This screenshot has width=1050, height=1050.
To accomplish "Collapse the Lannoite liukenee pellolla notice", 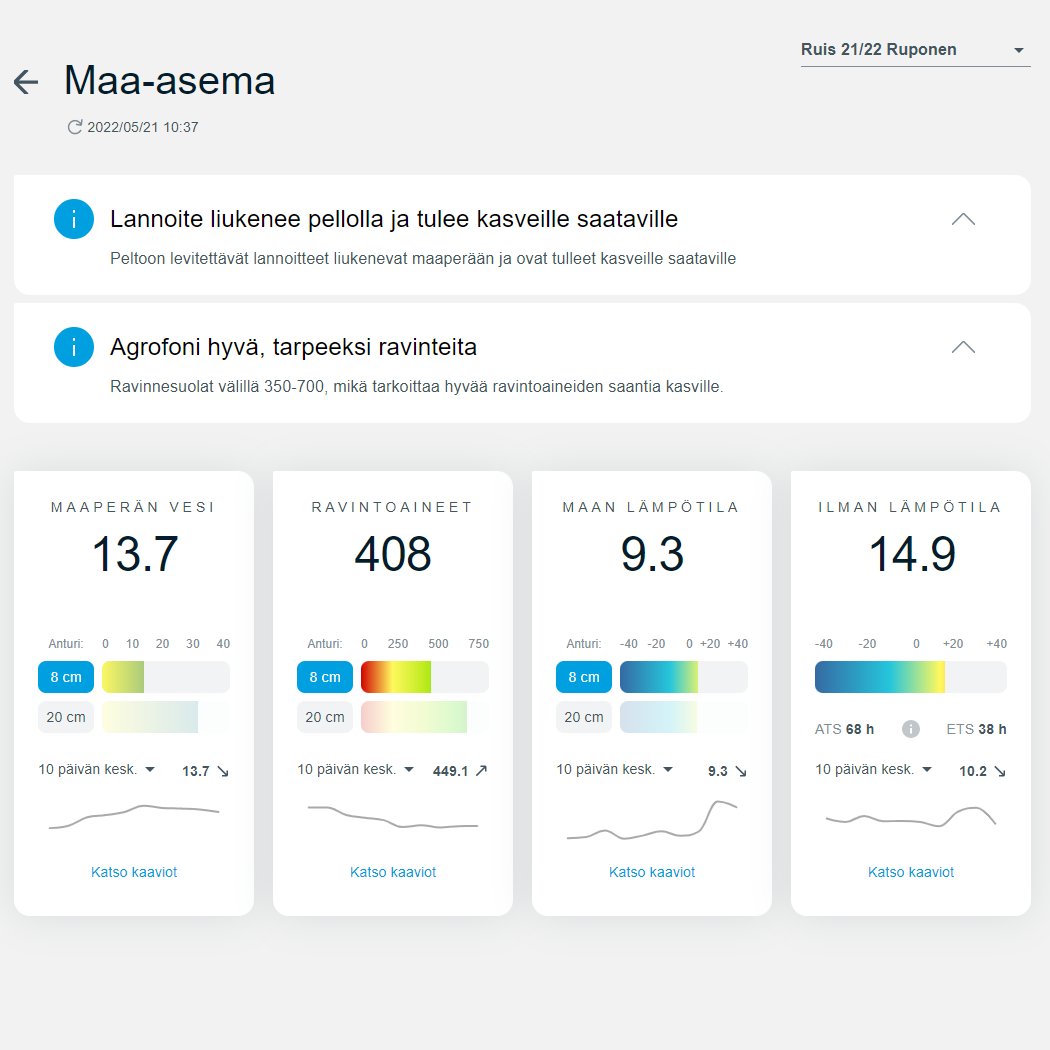I will tap(963, 219).
